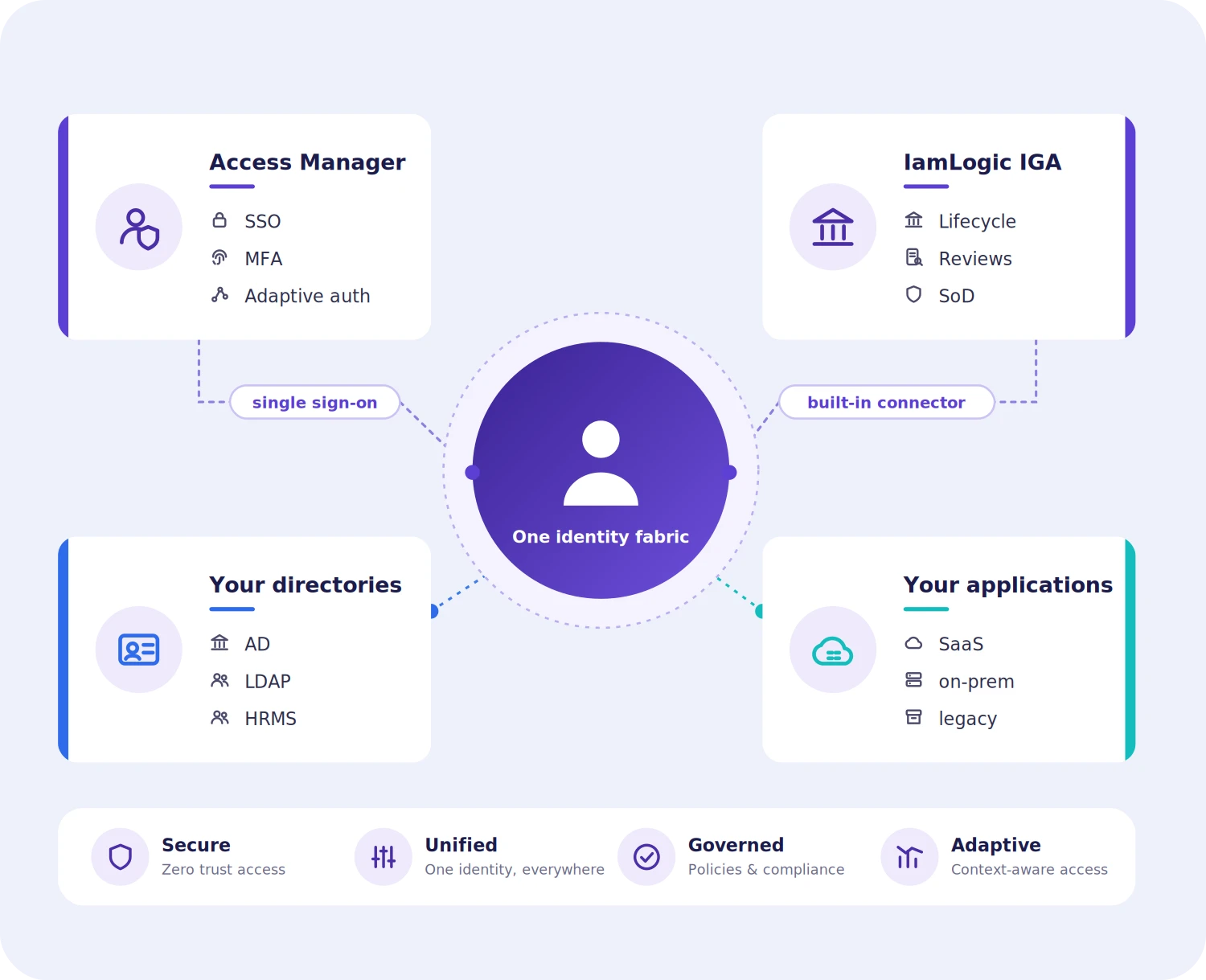
Task: Click the Adaptive chart icon
Action: pos(909,857)
